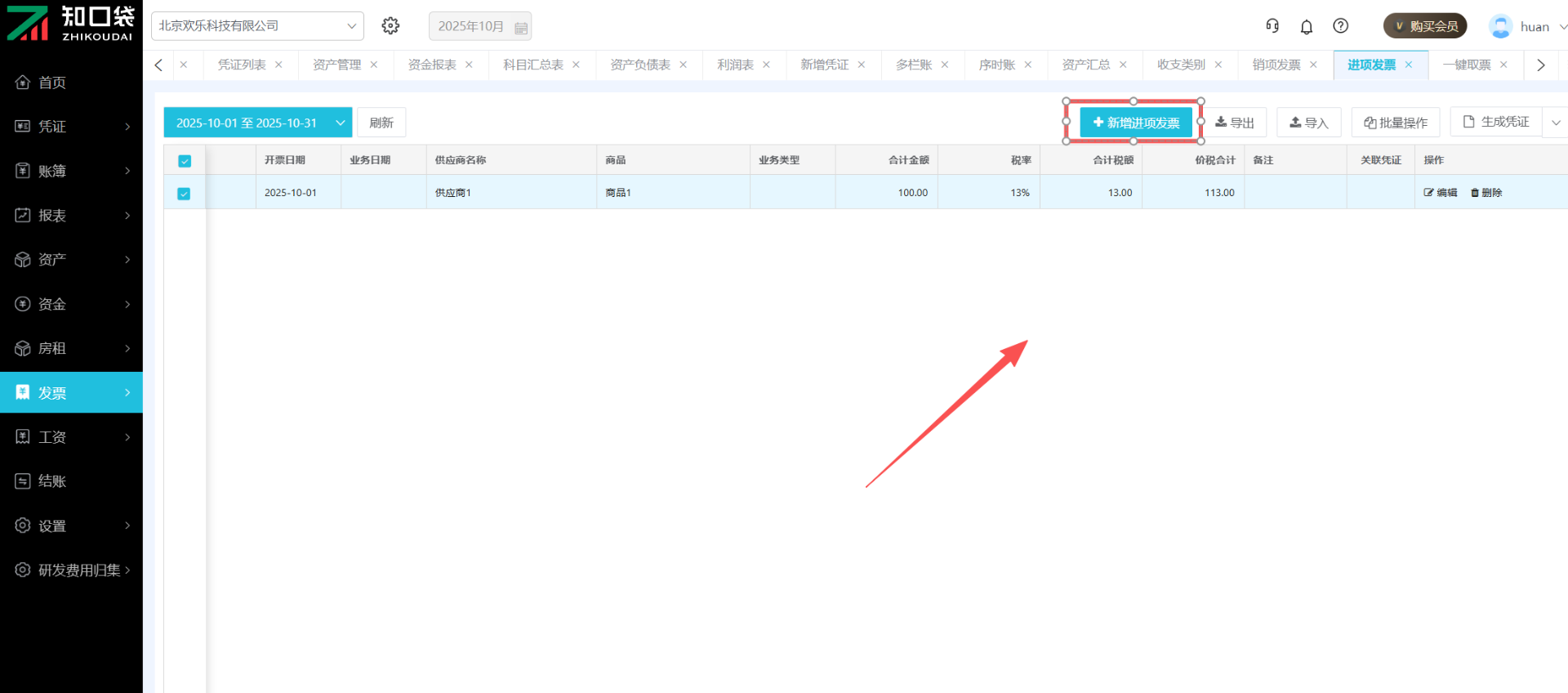Open the notification bell
The image size is (1568, 693).
1307,27
